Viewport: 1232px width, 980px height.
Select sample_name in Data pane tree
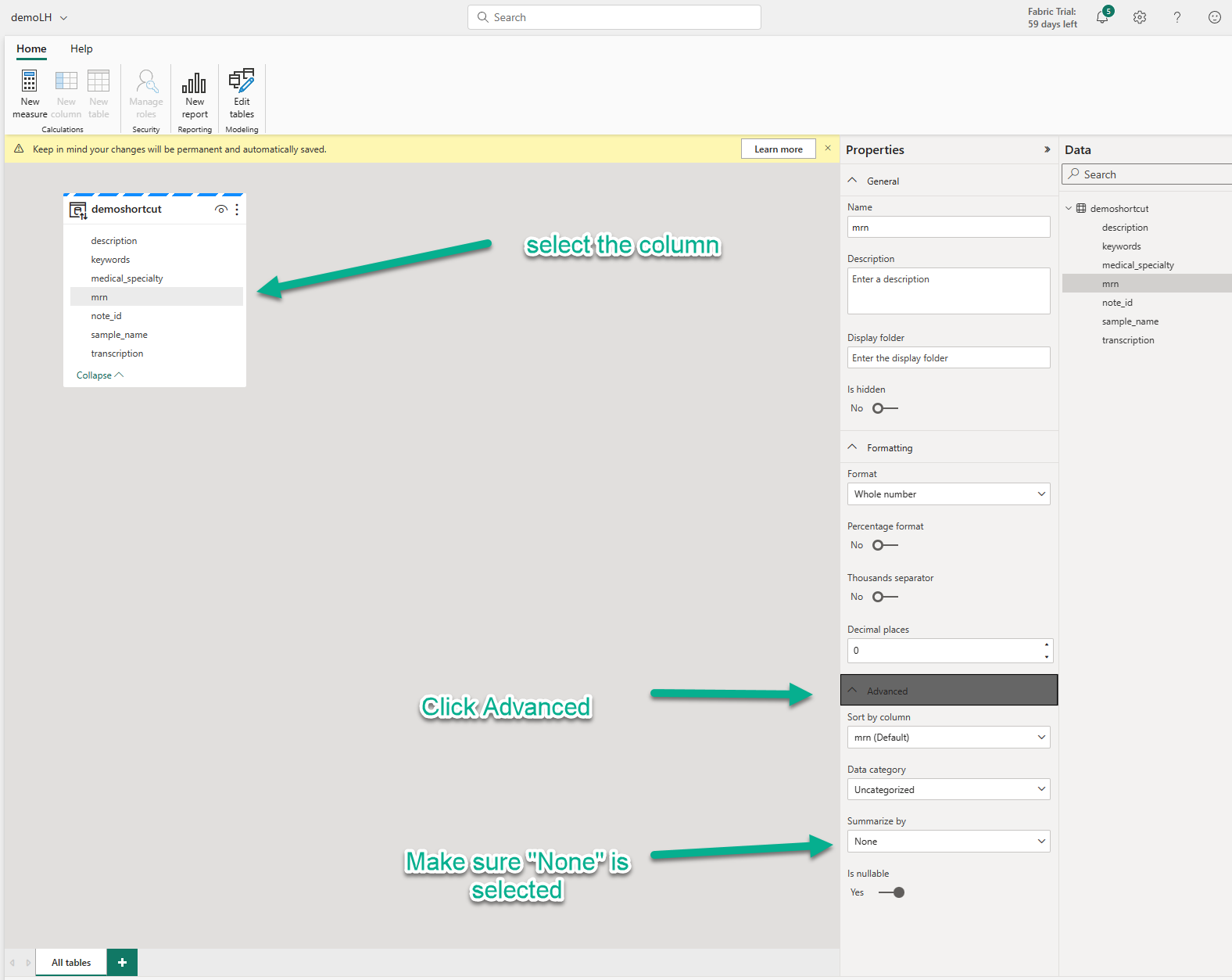[1130, 321]
